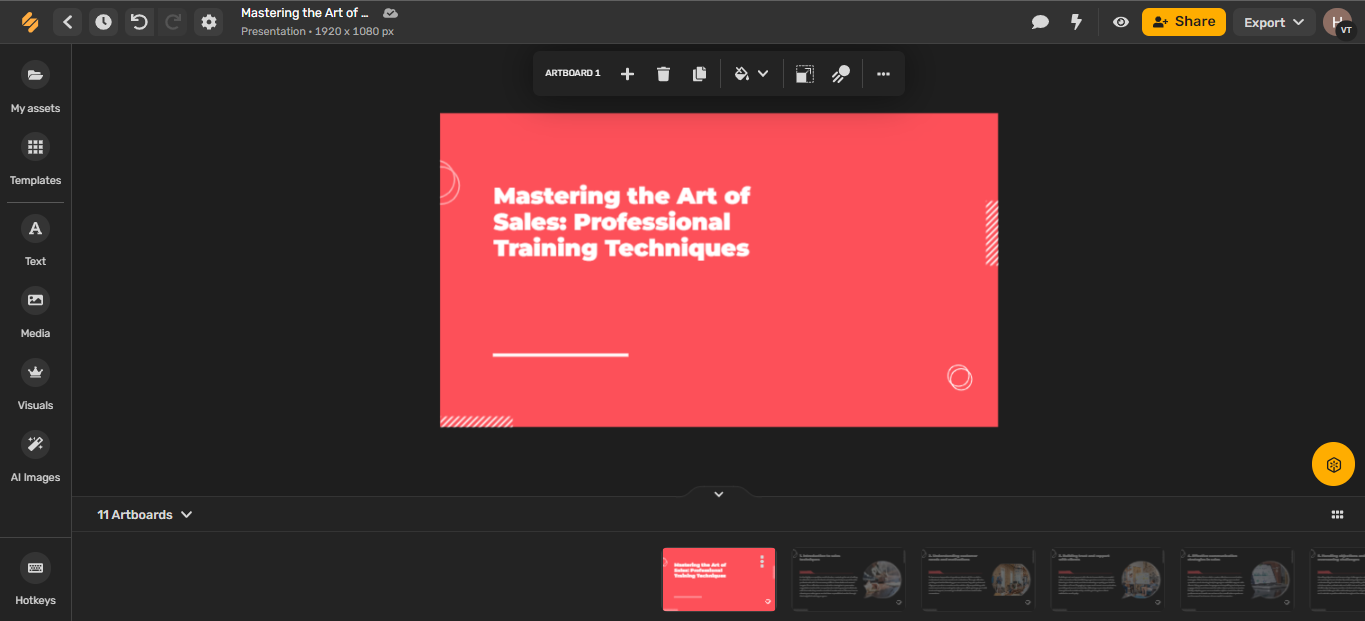Screen dimensions: 1365x621
Task: Open the orange 3D cube assistant button
Action: click(1333, 464)
